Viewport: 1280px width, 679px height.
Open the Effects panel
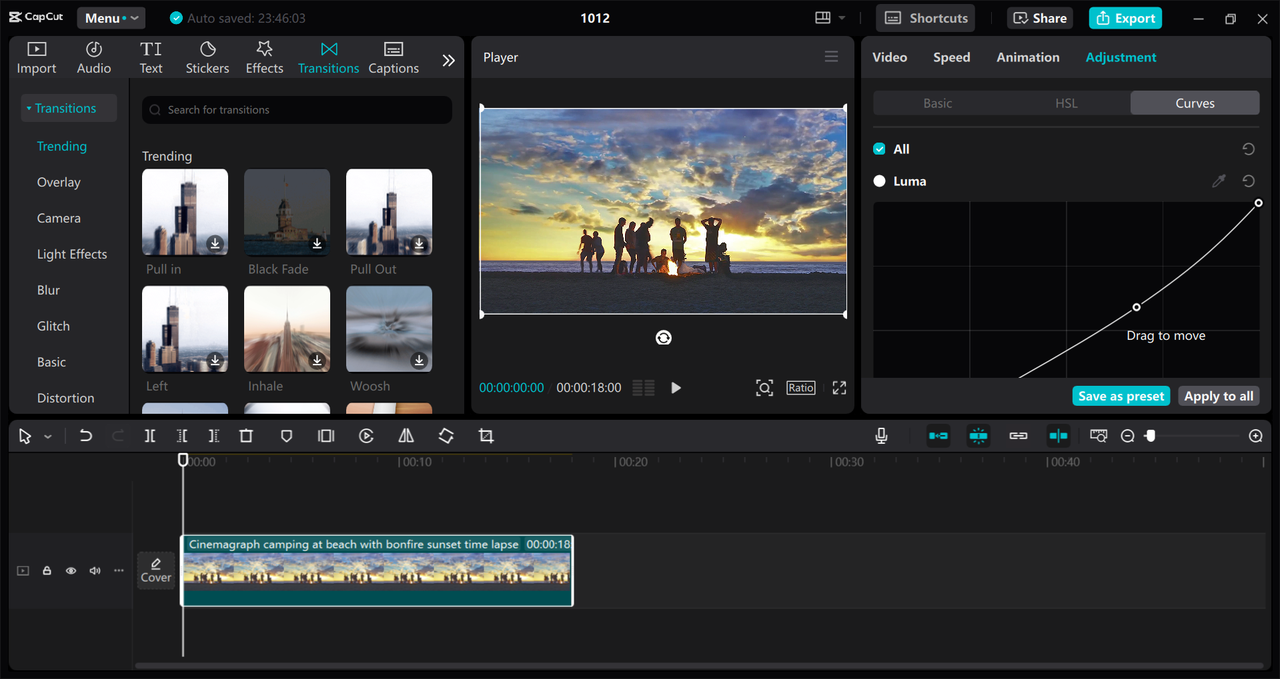coord(264,58)
